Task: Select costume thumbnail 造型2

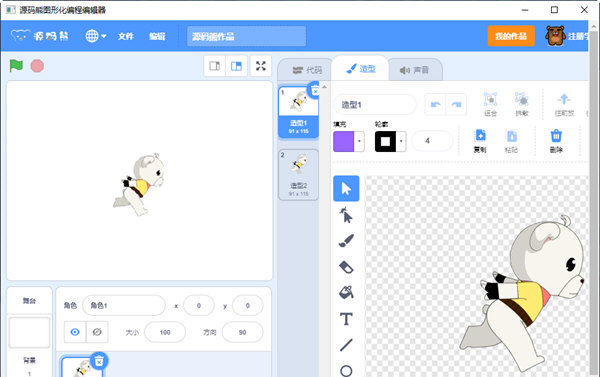Action: tap(298, 175)
